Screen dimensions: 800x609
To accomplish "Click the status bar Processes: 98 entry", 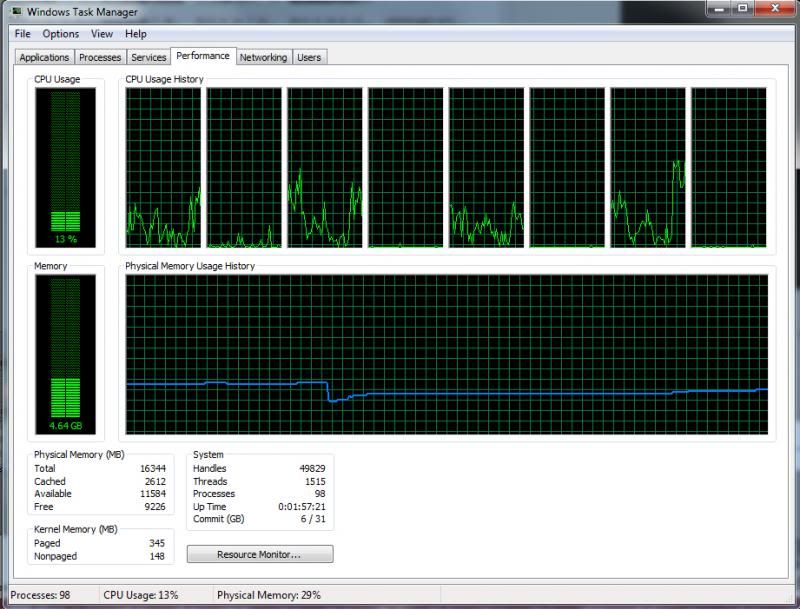I will click(x=40, y=595).
